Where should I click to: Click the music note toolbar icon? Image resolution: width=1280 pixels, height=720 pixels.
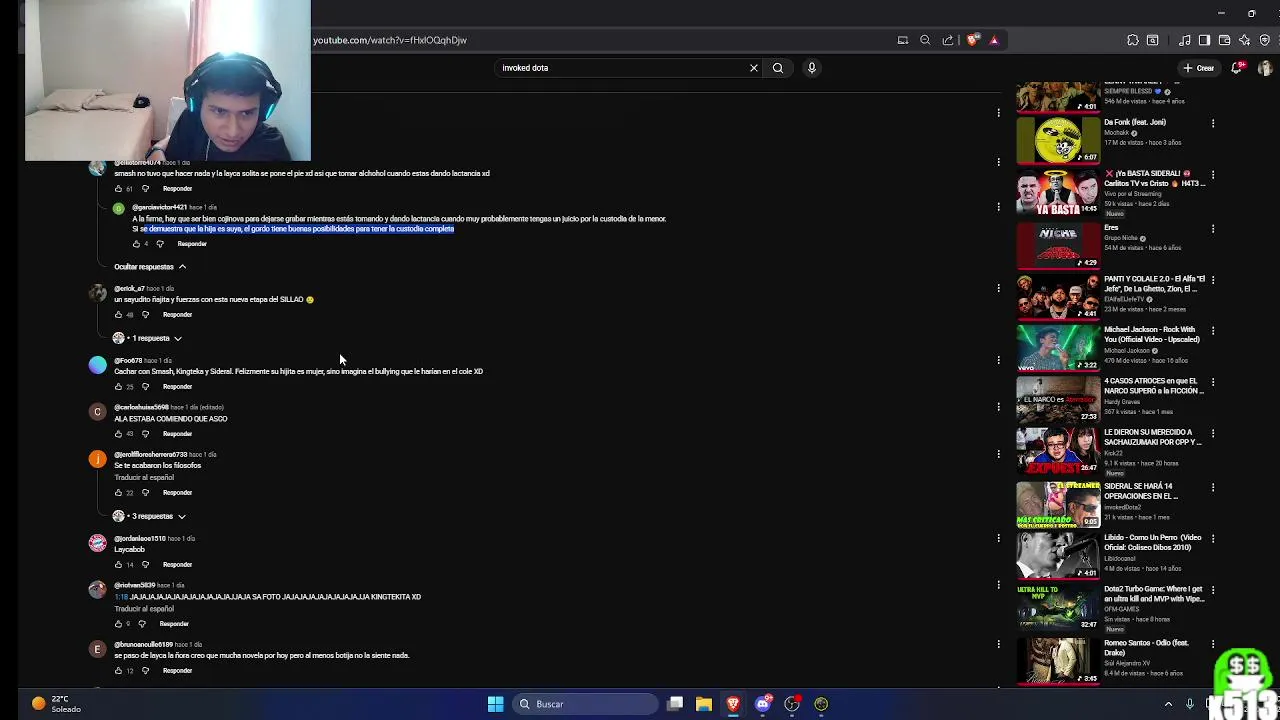point(1185,40)
